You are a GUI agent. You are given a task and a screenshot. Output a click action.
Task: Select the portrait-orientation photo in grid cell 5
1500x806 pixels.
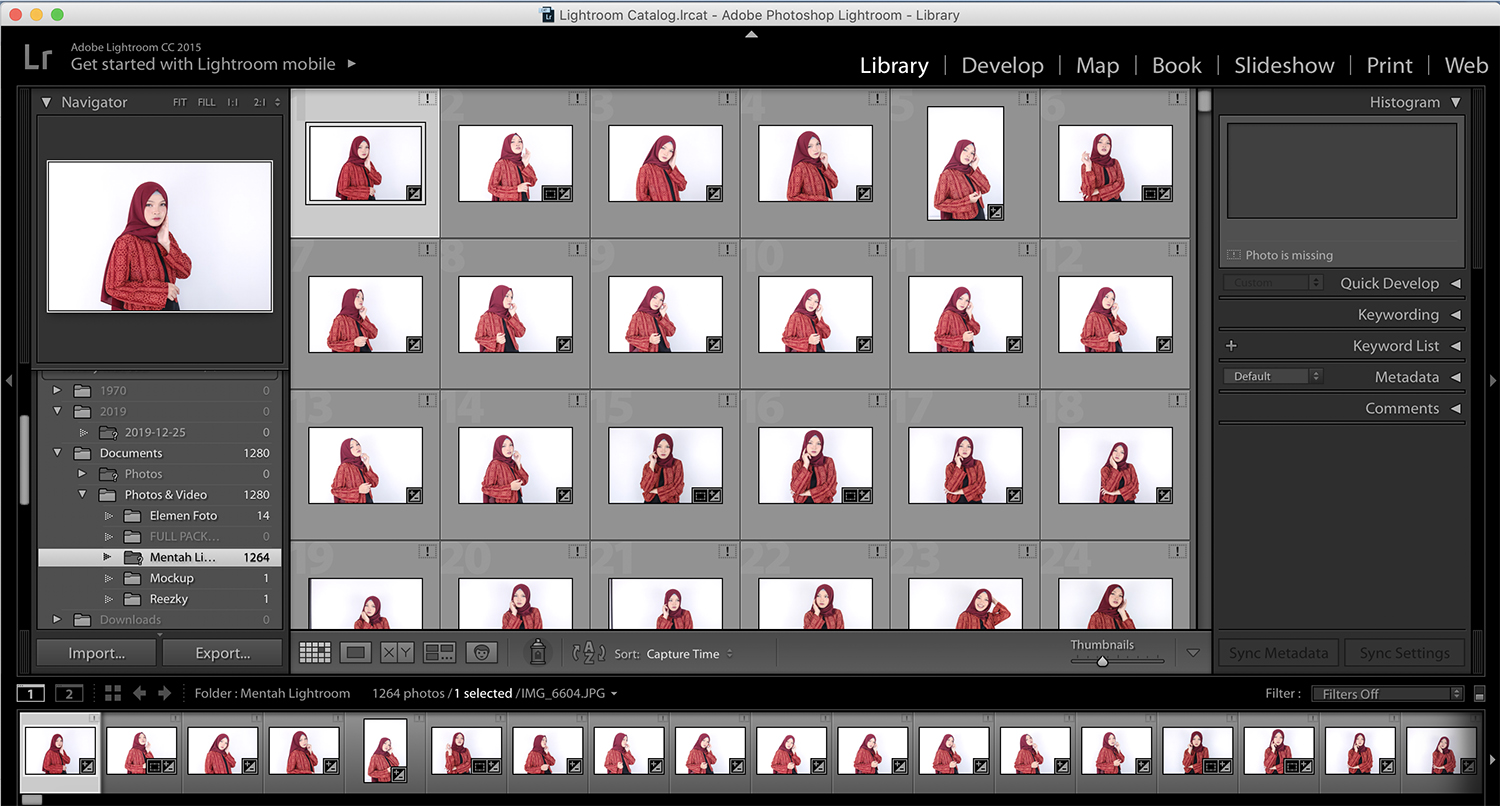pos(965,163)
